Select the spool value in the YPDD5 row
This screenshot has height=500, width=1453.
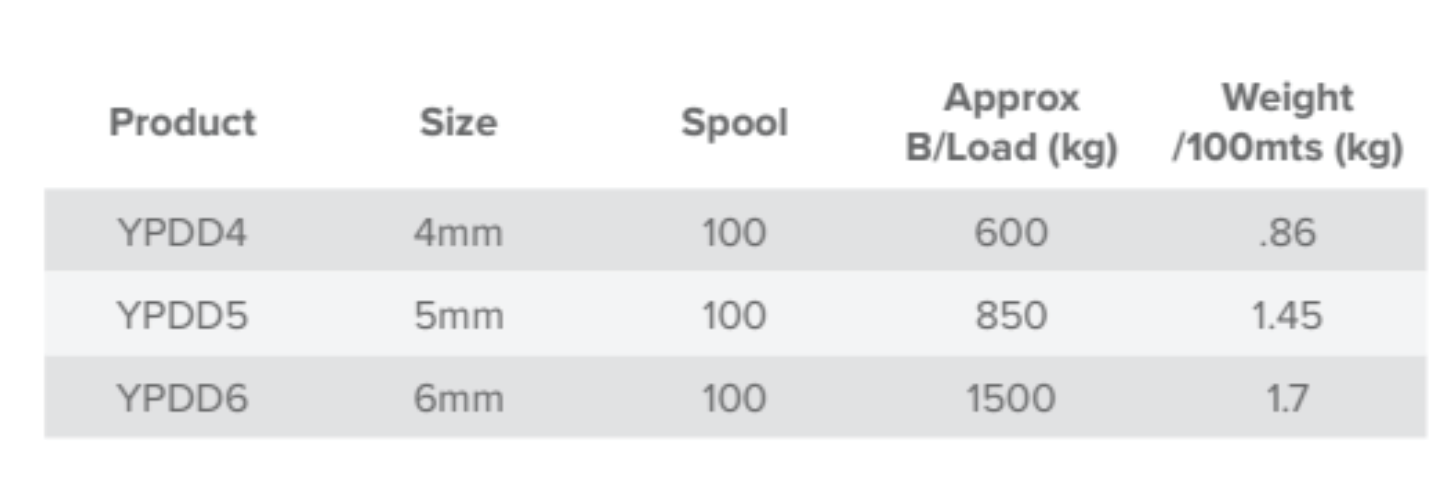(734, 316)
